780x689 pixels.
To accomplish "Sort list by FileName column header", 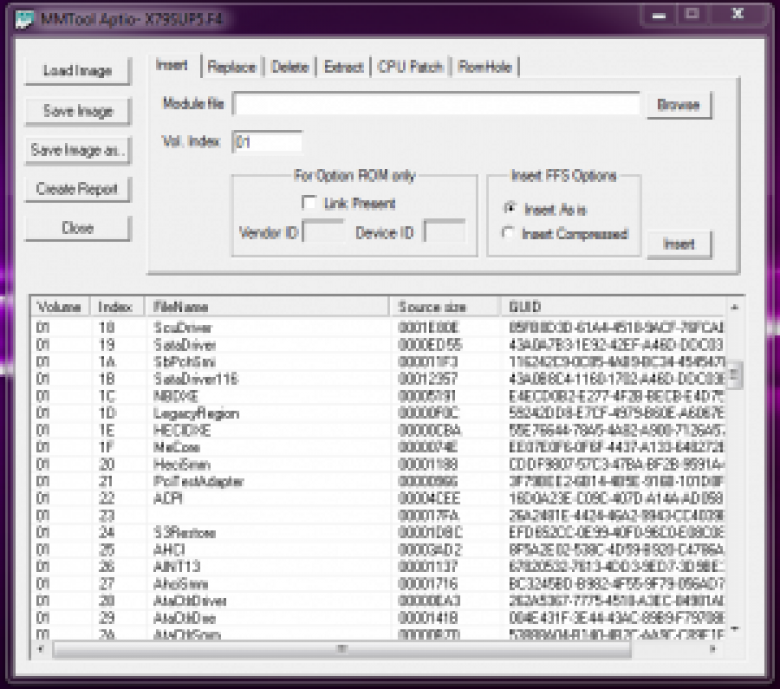I will pyautogui.click(x=268, y=307).
